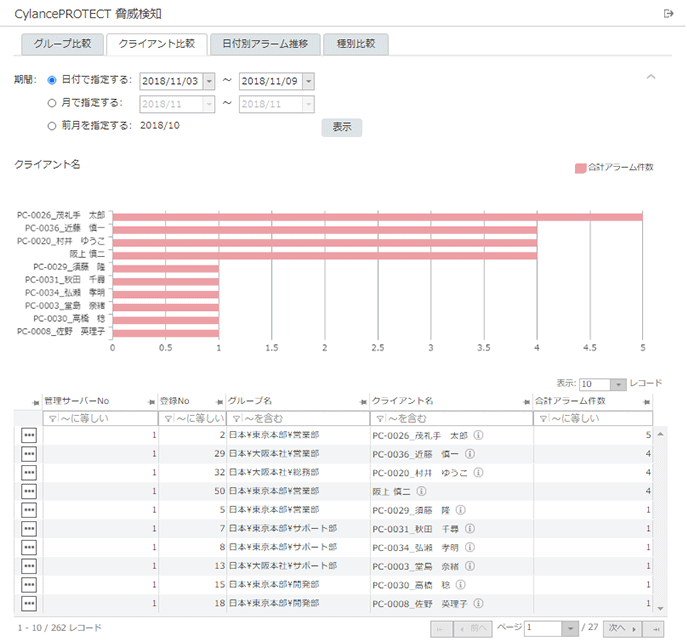
Task: Click the last page arrow icon
Action: 656,628
